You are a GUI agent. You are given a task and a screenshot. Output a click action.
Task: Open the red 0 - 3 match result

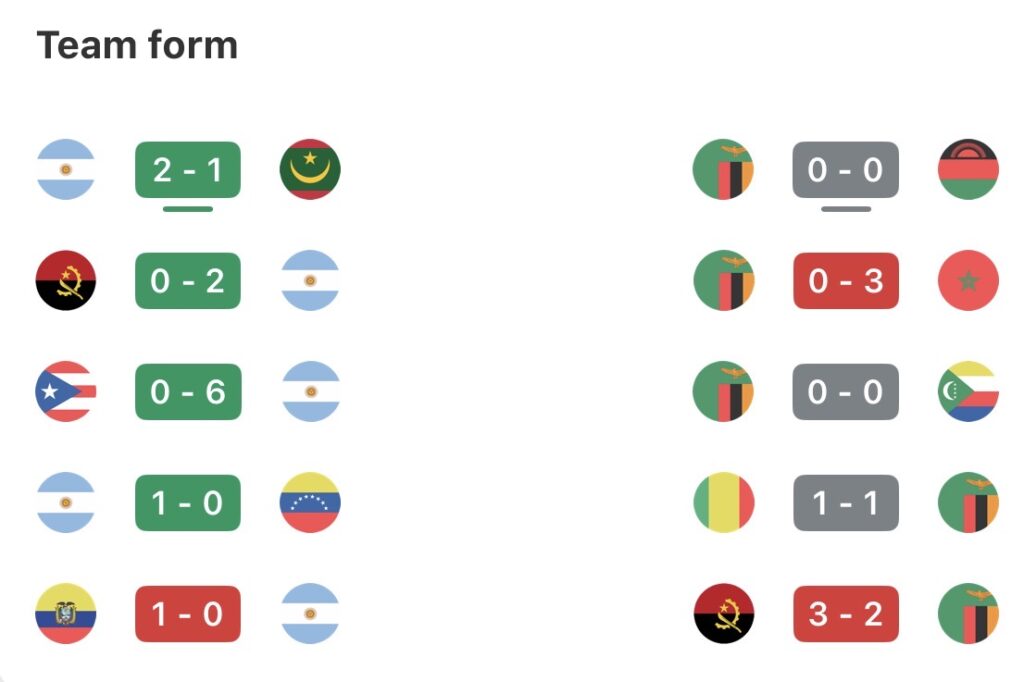pyautogui.click(x=846, y=280)
